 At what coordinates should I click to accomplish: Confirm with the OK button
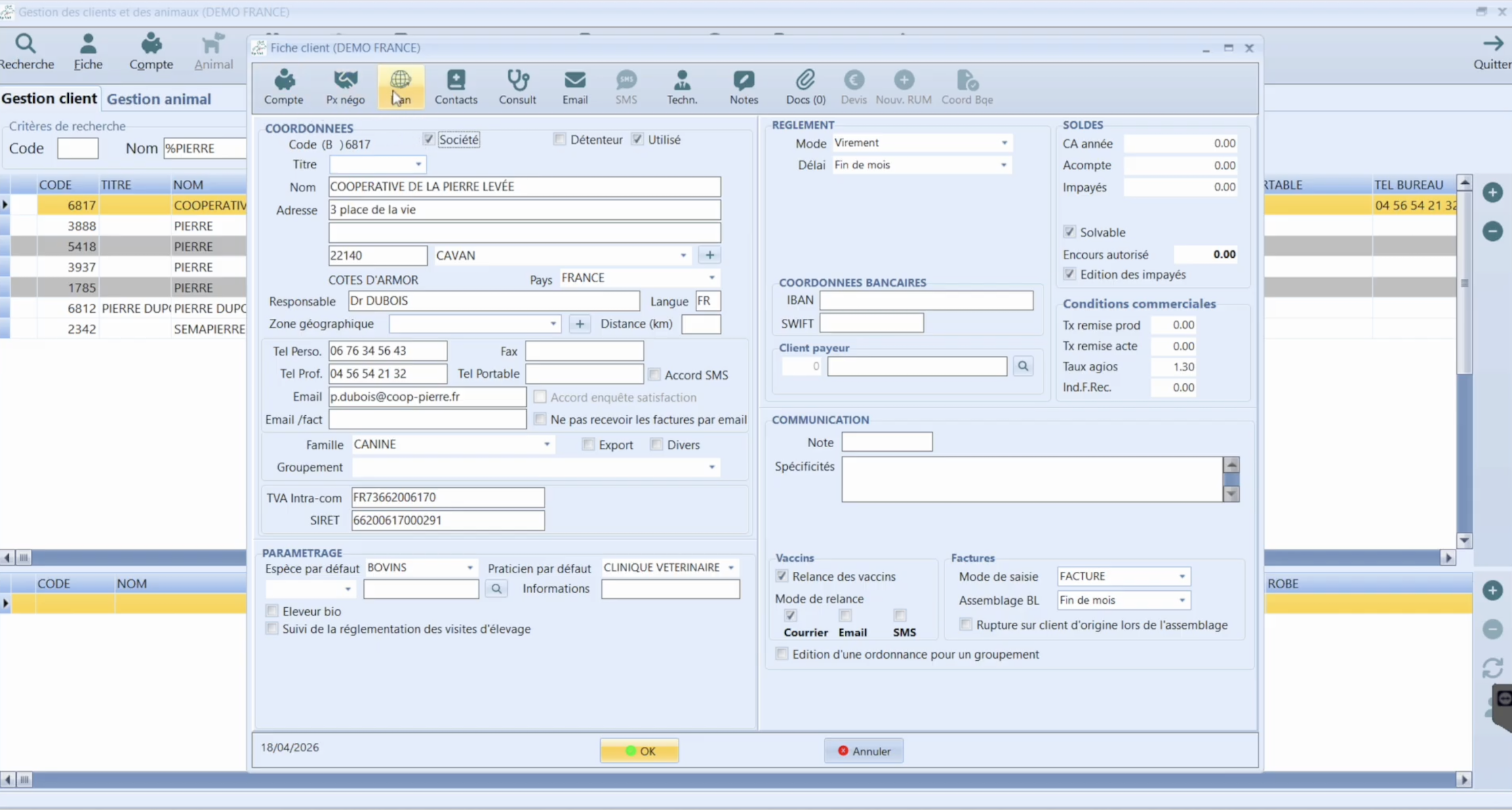point(639,751)
